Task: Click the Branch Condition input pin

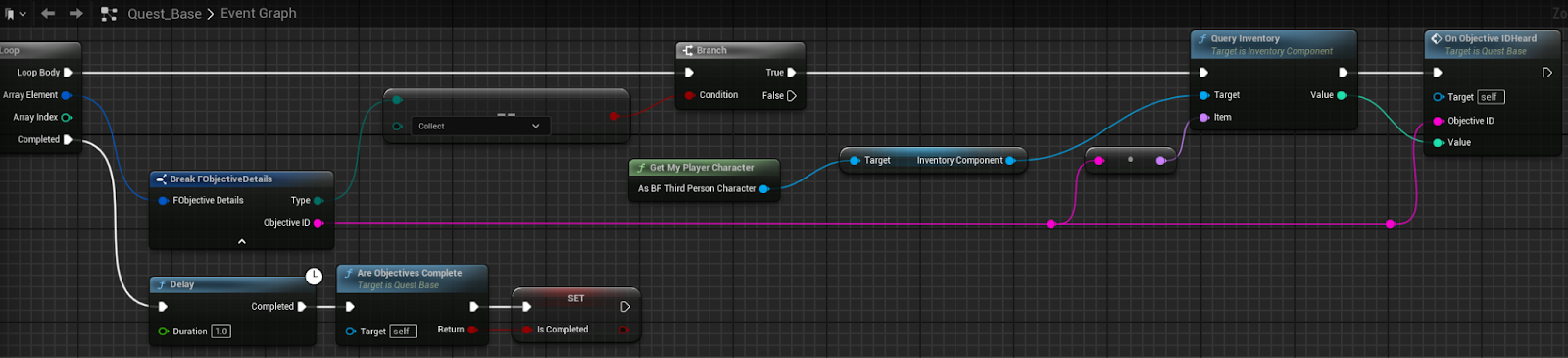Action: 690,95
